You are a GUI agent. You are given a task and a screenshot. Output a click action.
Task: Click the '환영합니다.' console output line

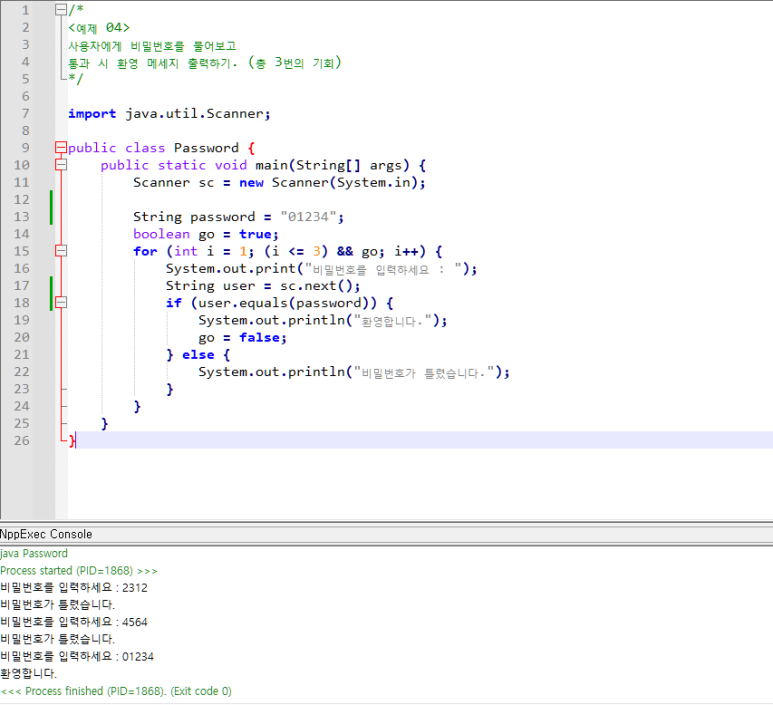pos(29,673)
